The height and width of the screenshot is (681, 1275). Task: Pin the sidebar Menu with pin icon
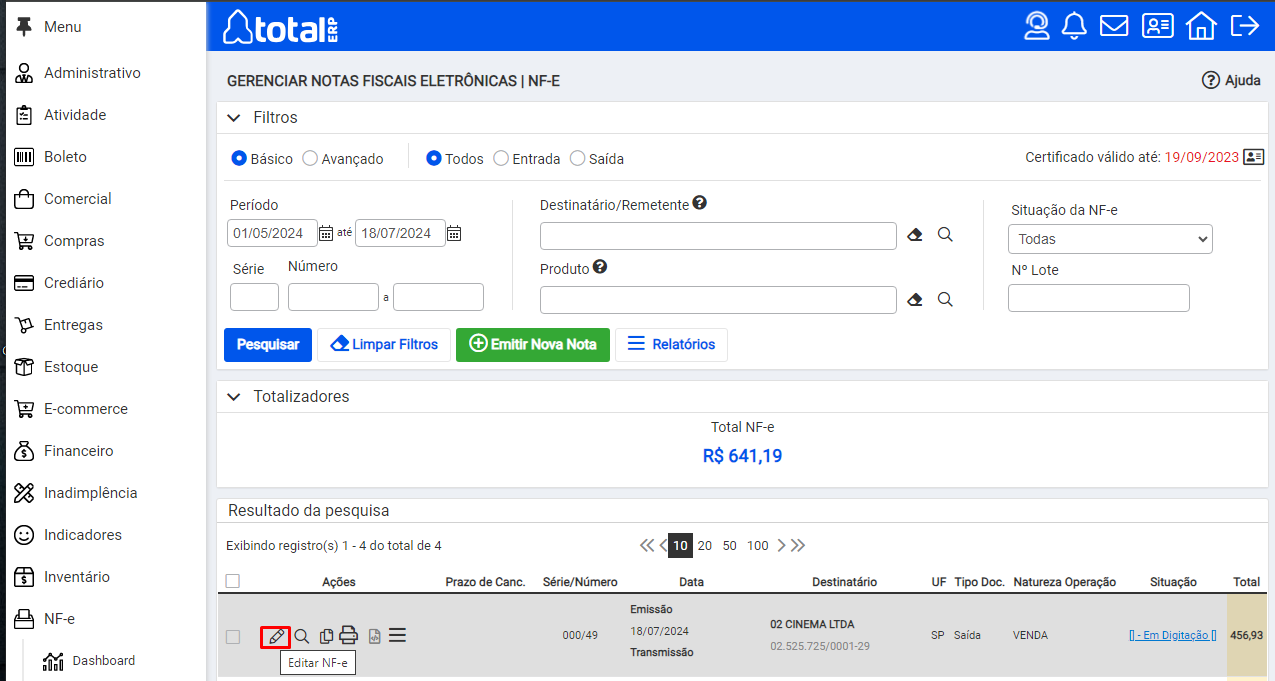click(24, 26)
